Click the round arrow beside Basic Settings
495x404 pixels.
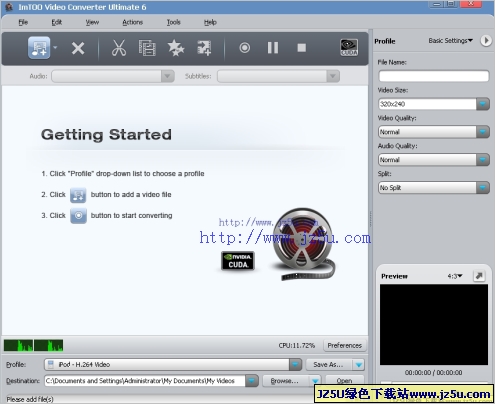click(486, 41)
